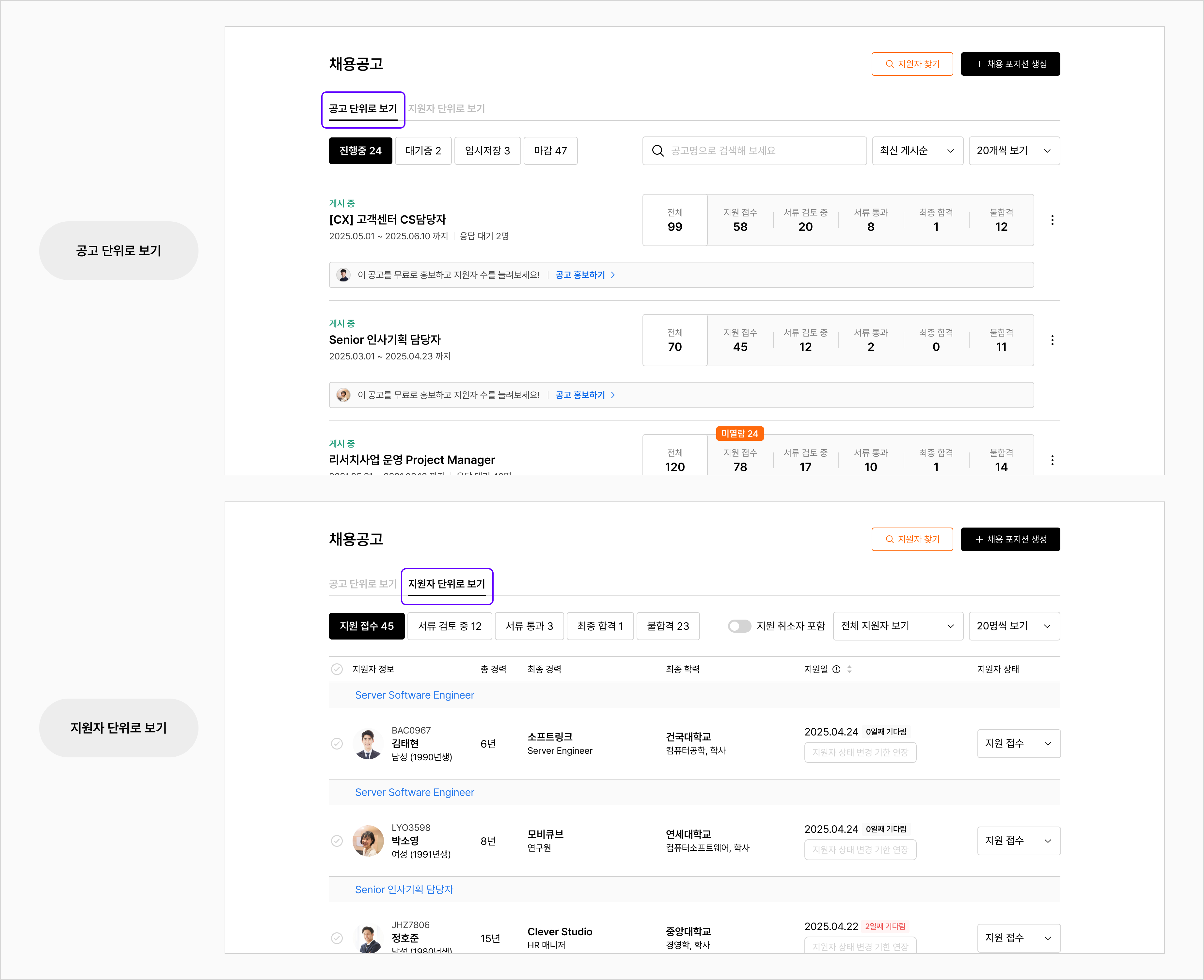Click the 지원일 info icon
This screenshot has height=980, width=1204.
[836, 669]
